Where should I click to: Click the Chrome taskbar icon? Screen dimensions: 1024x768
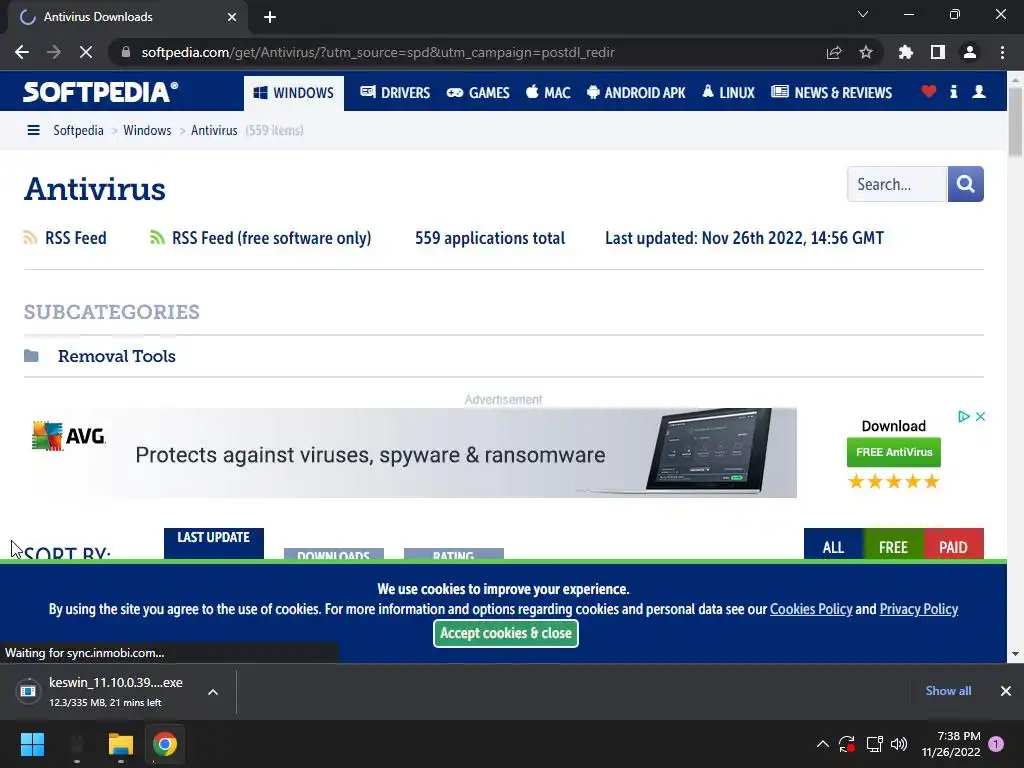pos(165,744)
